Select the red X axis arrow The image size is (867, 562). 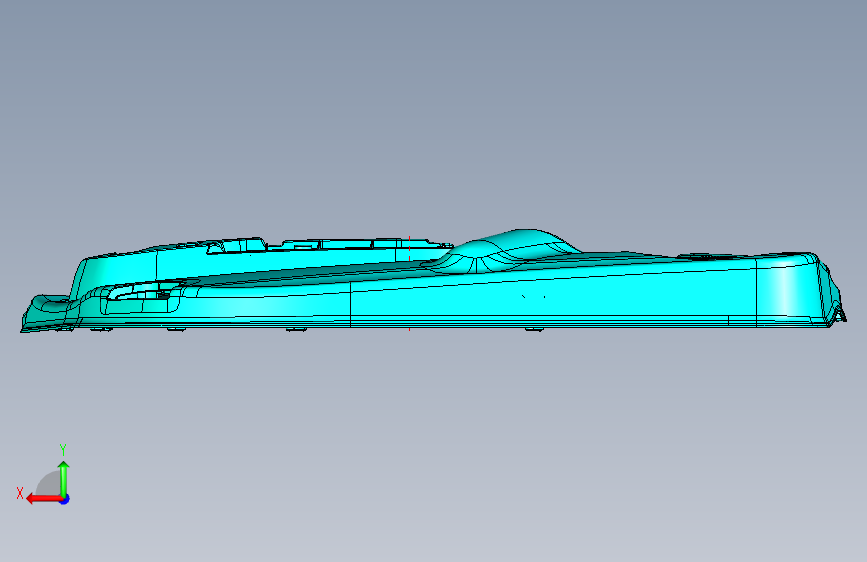pyautogui.click(x=44, y=499)
